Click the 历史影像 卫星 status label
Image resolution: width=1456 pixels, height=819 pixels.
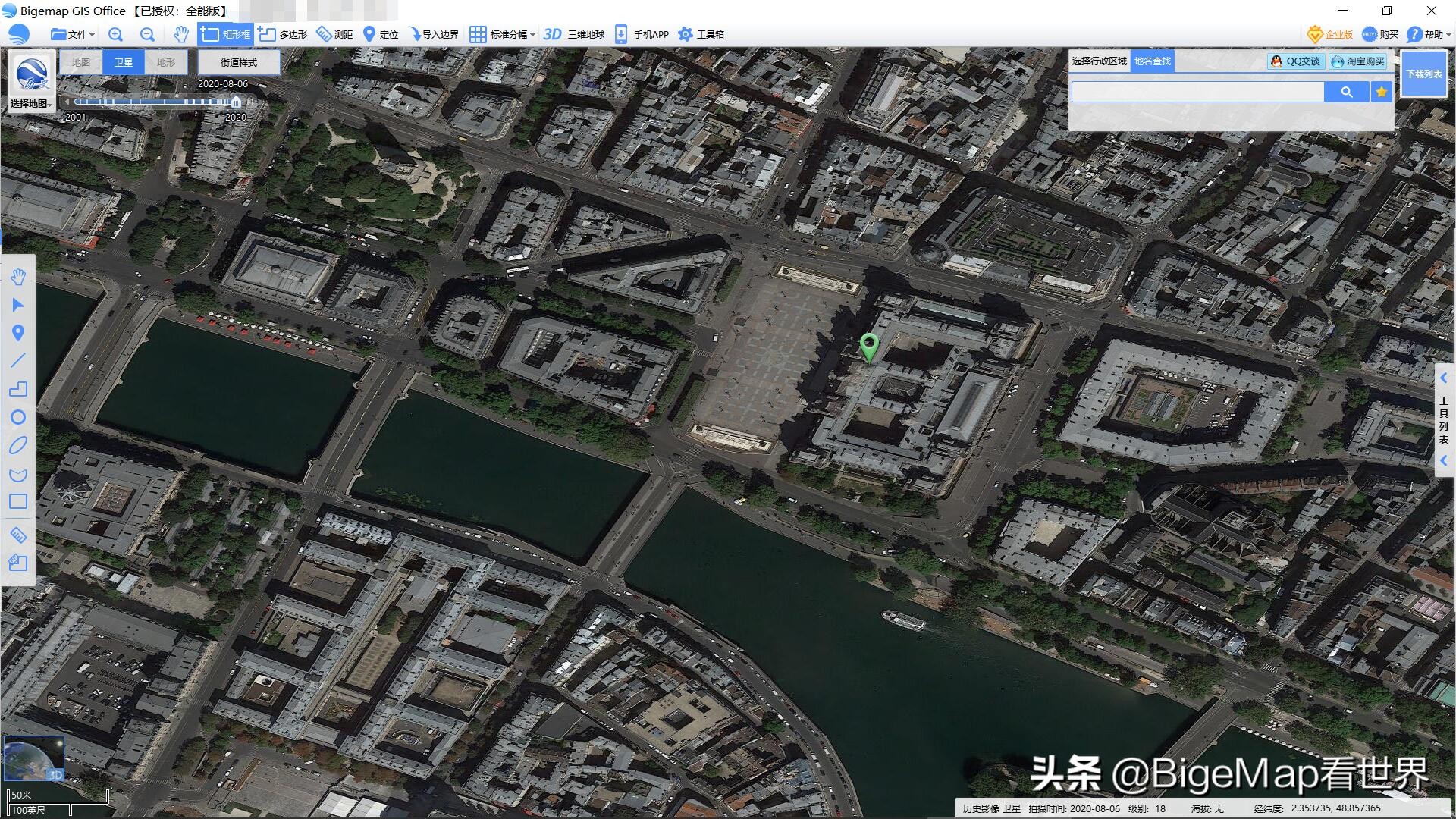[991, 808]
